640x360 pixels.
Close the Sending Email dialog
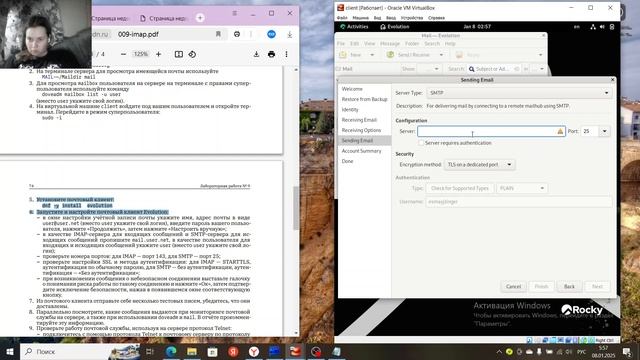612,80
